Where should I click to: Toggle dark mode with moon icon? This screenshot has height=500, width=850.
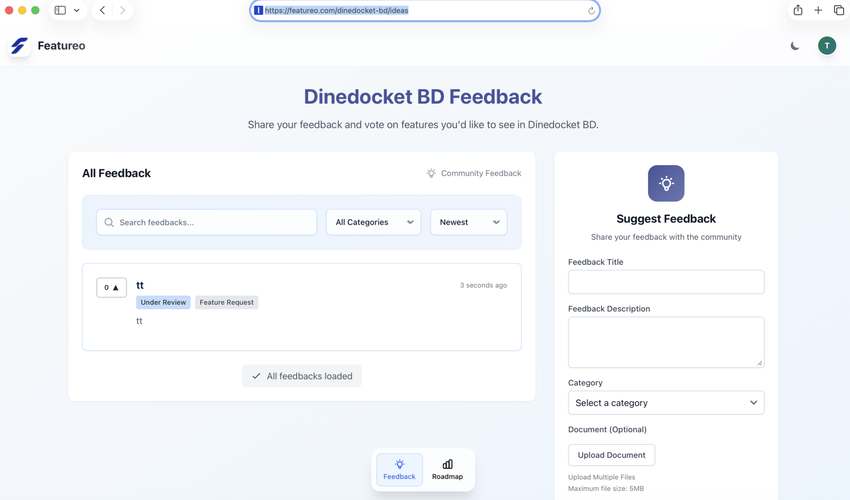(x=795, y=46)
